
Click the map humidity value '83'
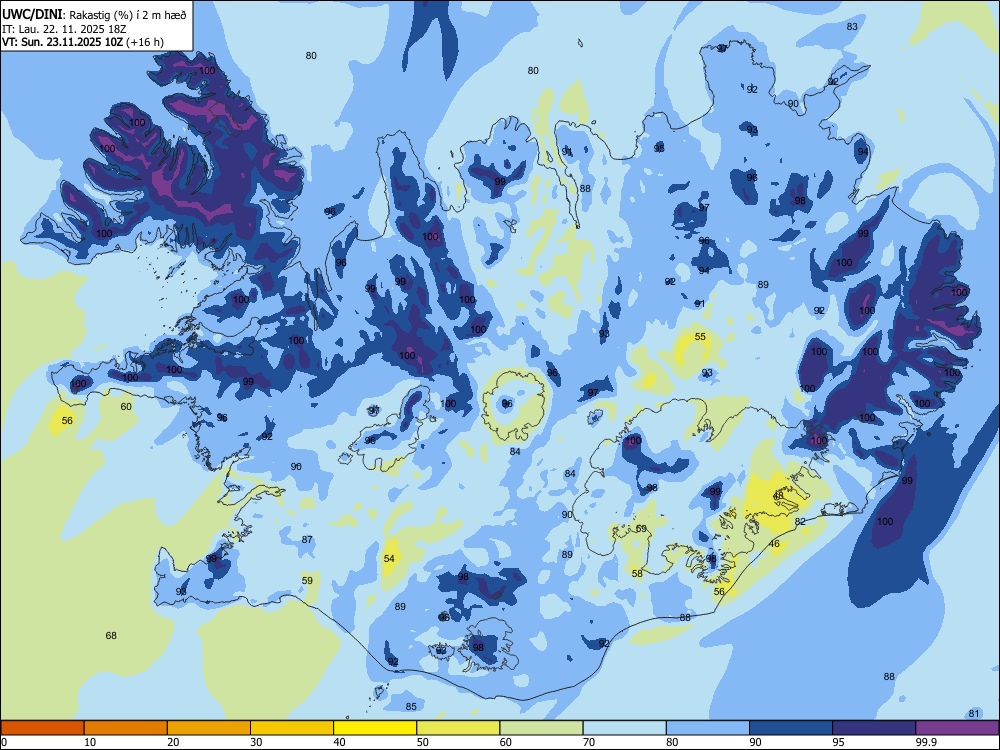point(852,27)
